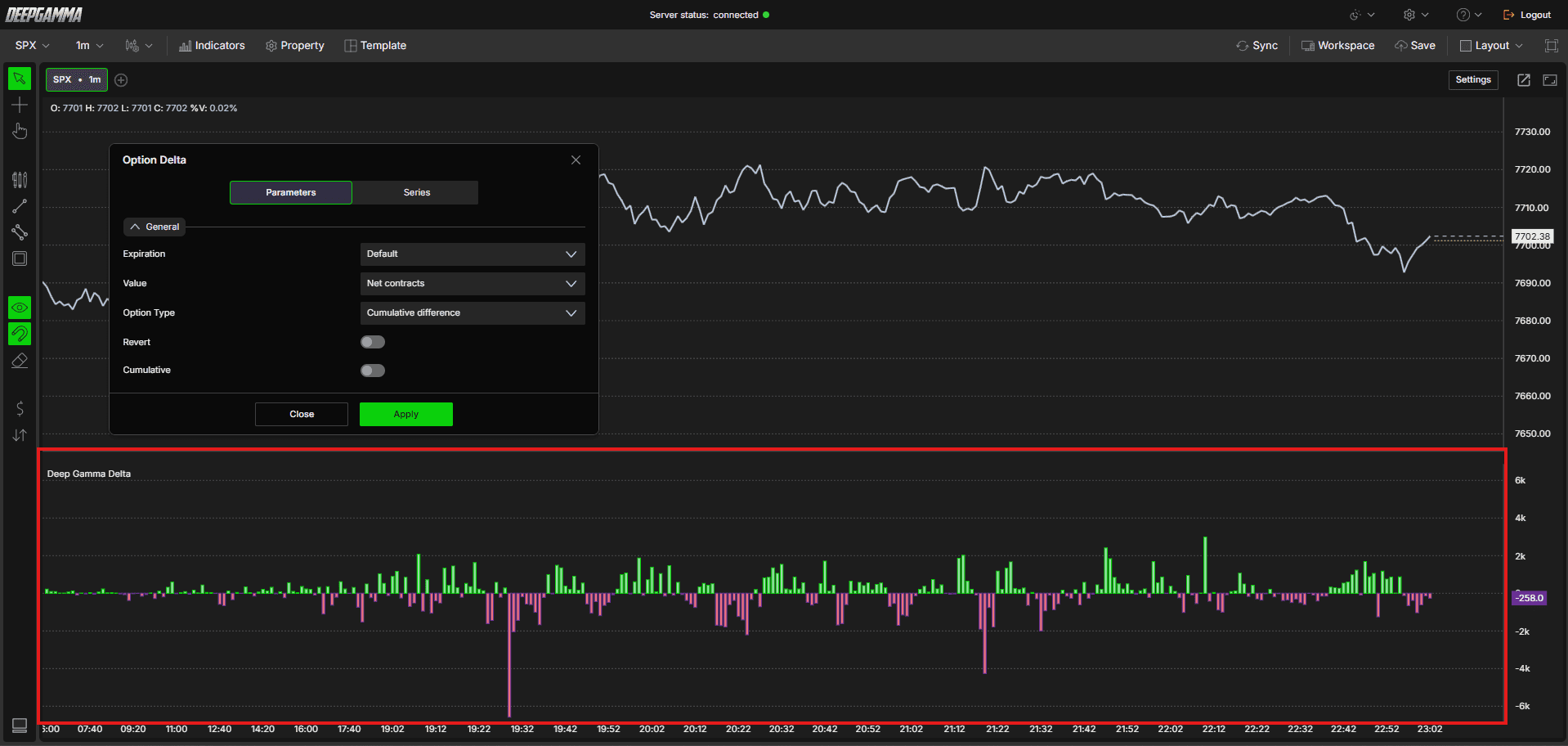1568x746 pixels.
Task: Select the arrow cursor tool
Action: pyautogui.click(x=20, y=79)
